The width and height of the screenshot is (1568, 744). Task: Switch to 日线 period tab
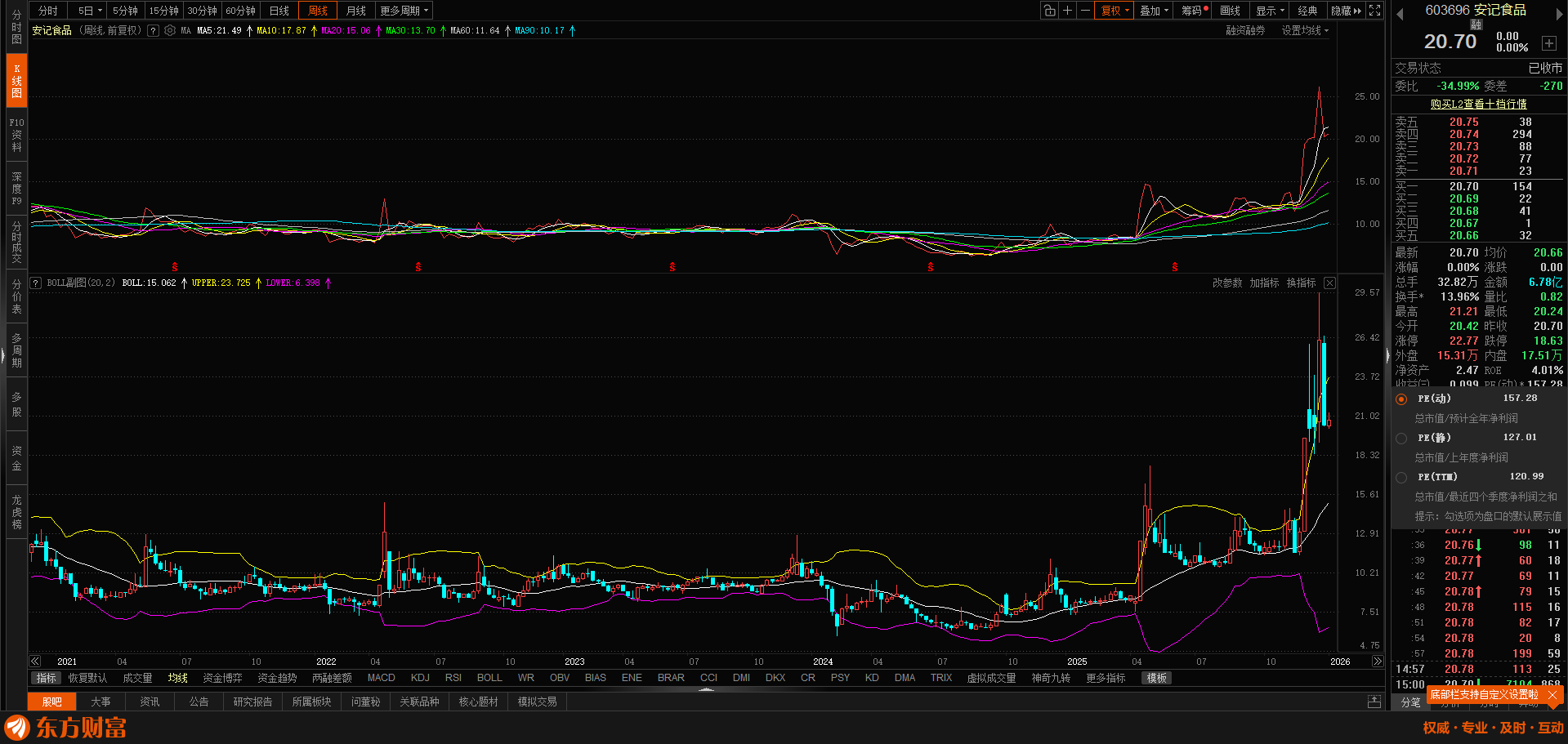pyautogui.click(x=279, y=11)
